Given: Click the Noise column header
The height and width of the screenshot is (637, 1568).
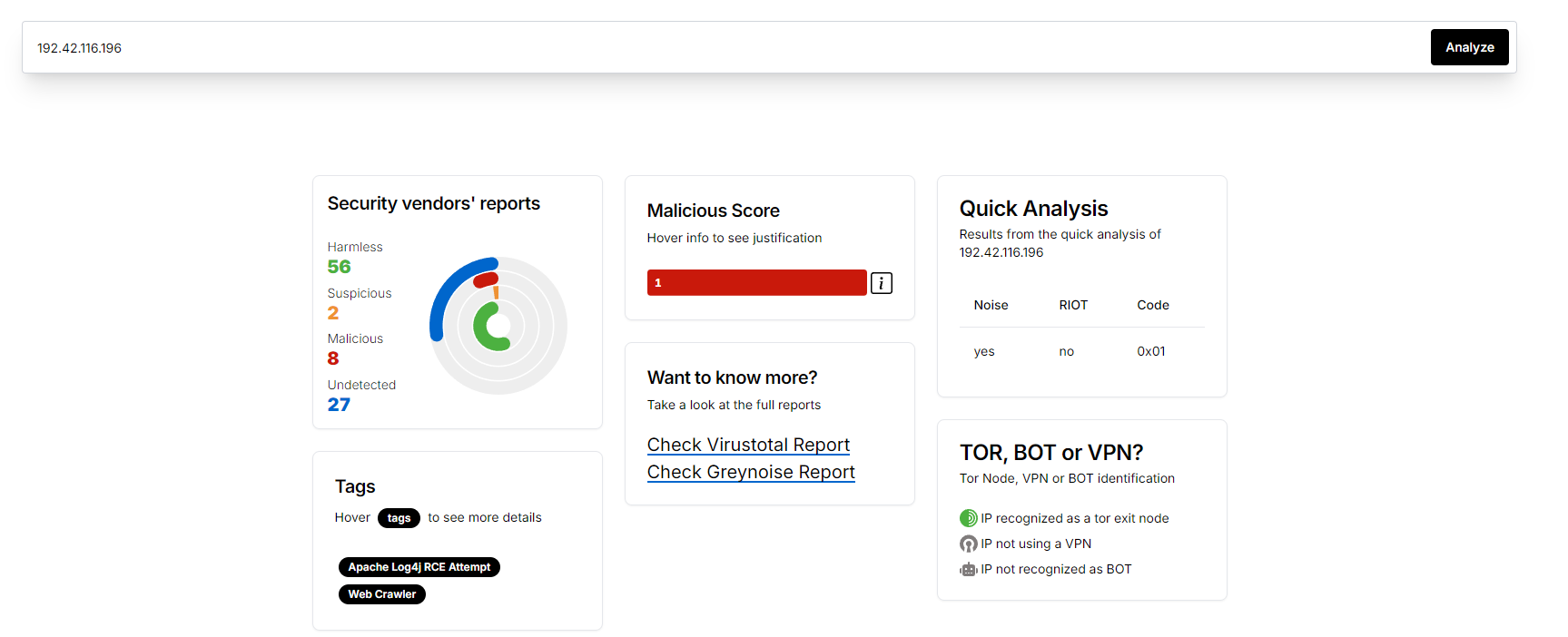Looking at the screenshot, I should tap(991, 305).
